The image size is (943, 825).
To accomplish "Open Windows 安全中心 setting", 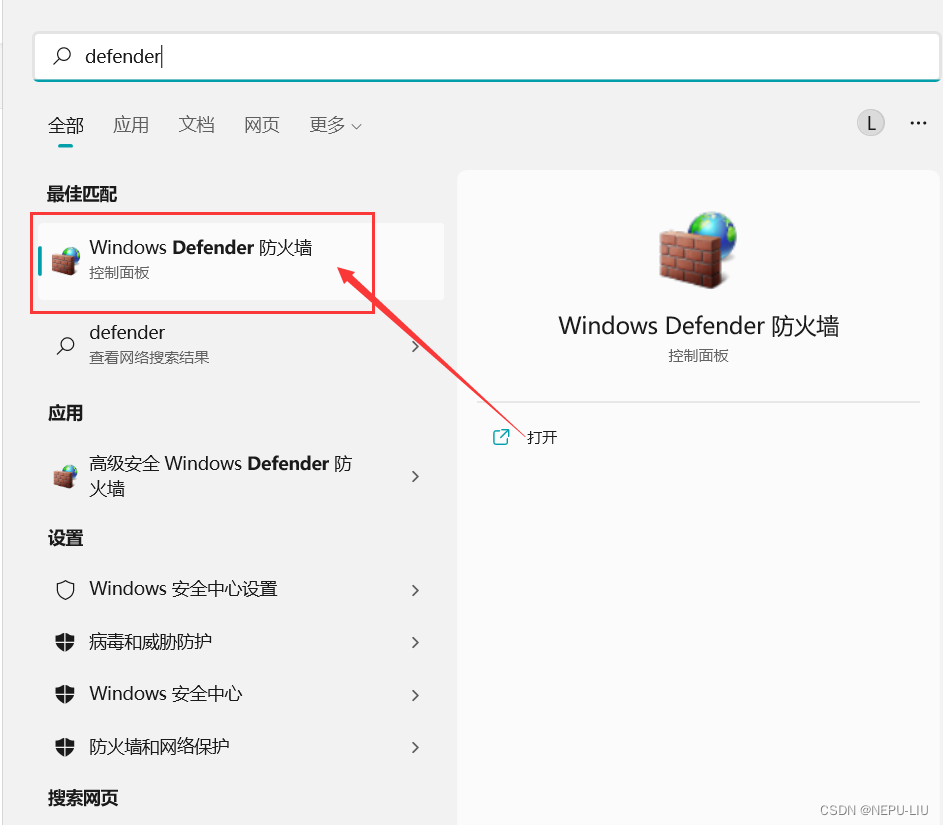I will pos(241,695).
